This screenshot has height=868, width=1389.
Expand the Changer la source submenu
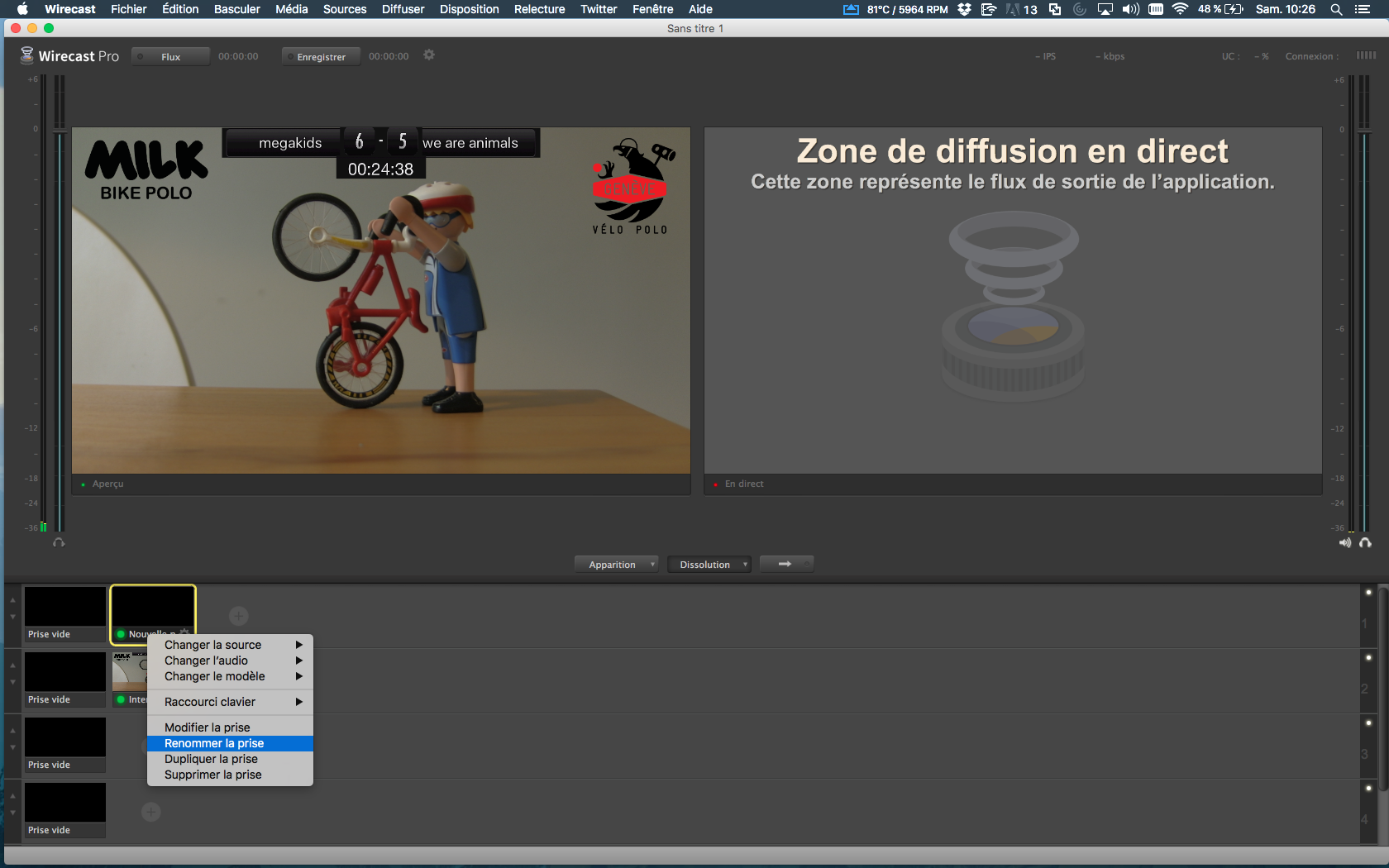[230, 645]
